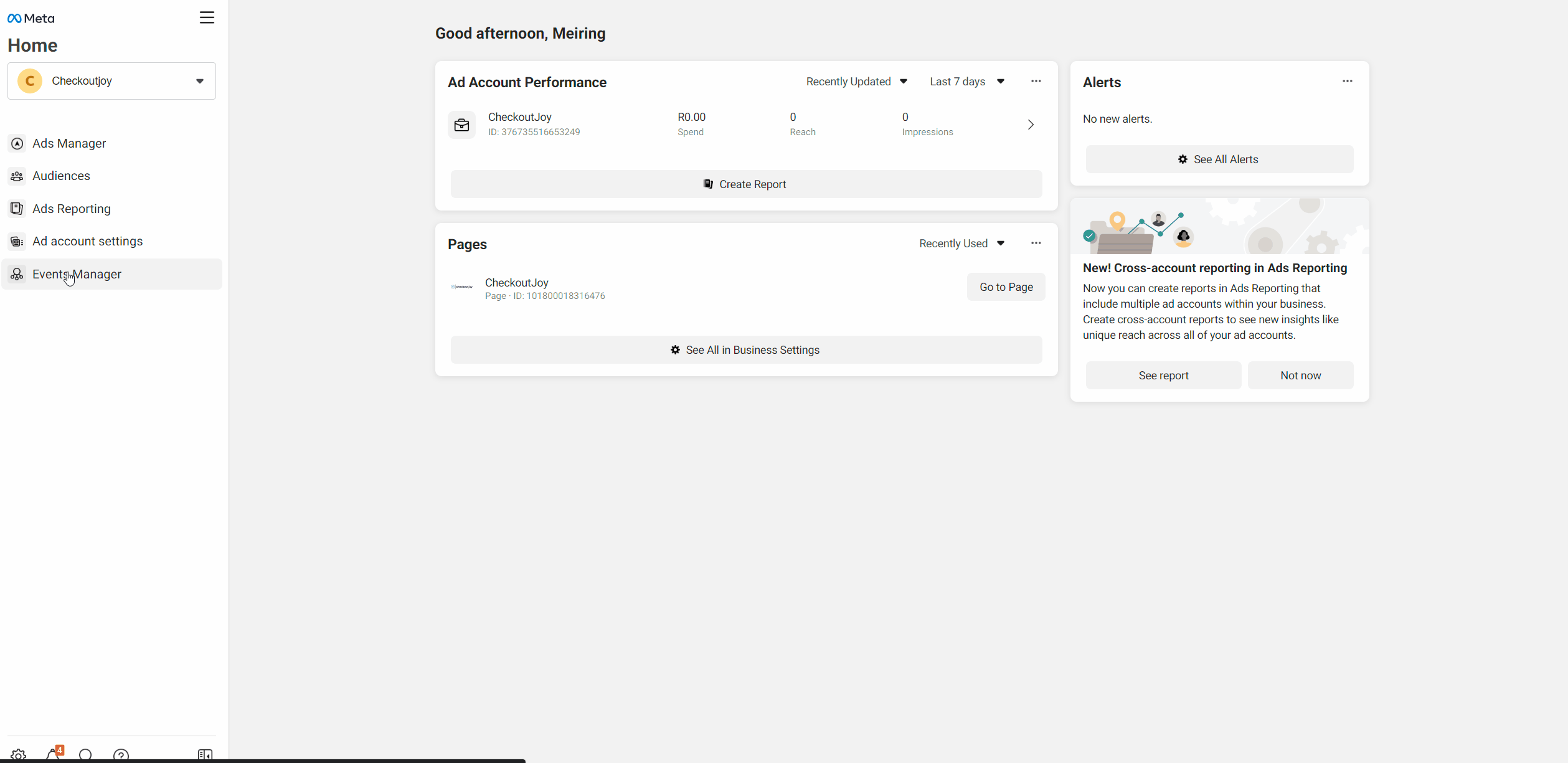Expand CheckoutJoy performance details with the chevron
1568x763 pixels.
tap(1031, 125)
